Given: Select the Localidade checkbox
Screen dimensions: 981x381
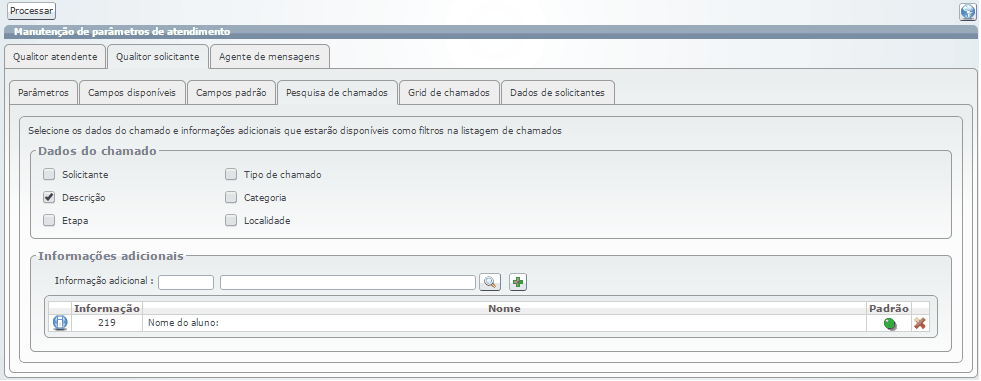Looking at the screenshot, I should pyautogui.click(x=231, y=220).
